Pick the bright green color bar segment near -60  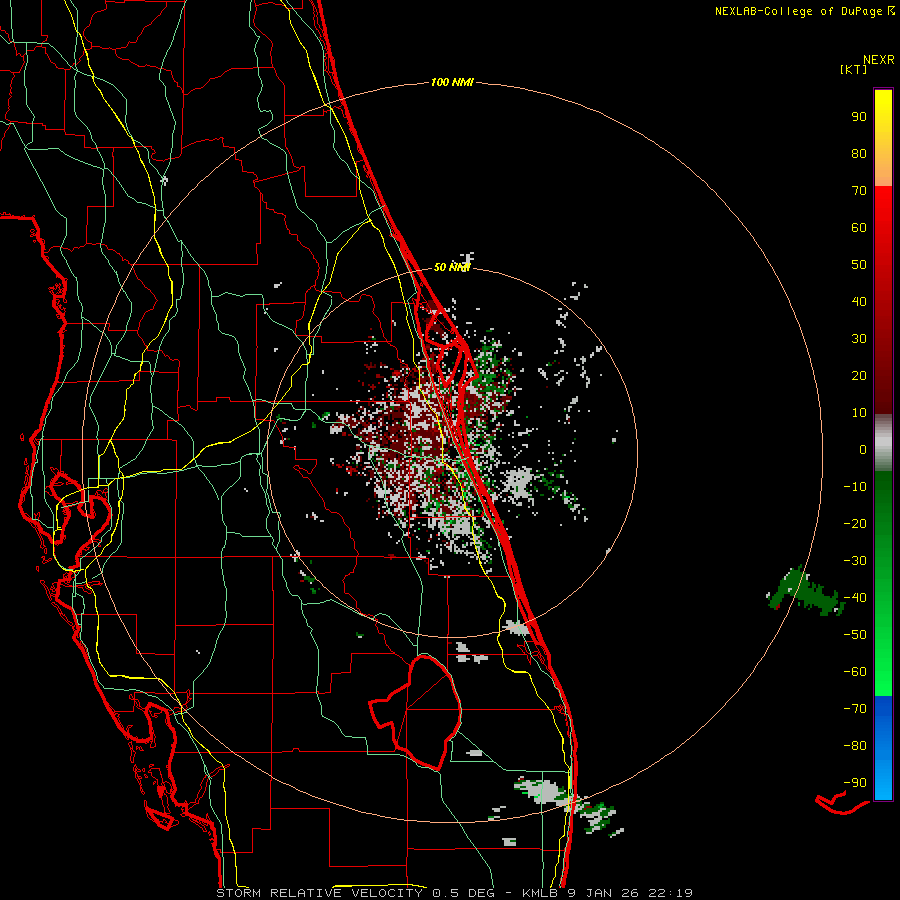(883, 672)
